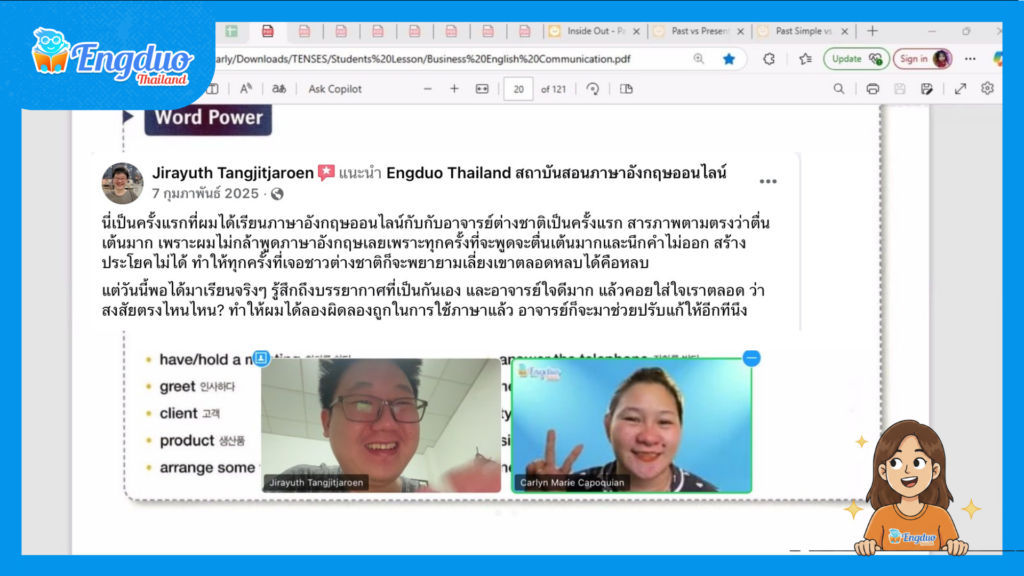Click the public globe icon

tap(277, 194)
